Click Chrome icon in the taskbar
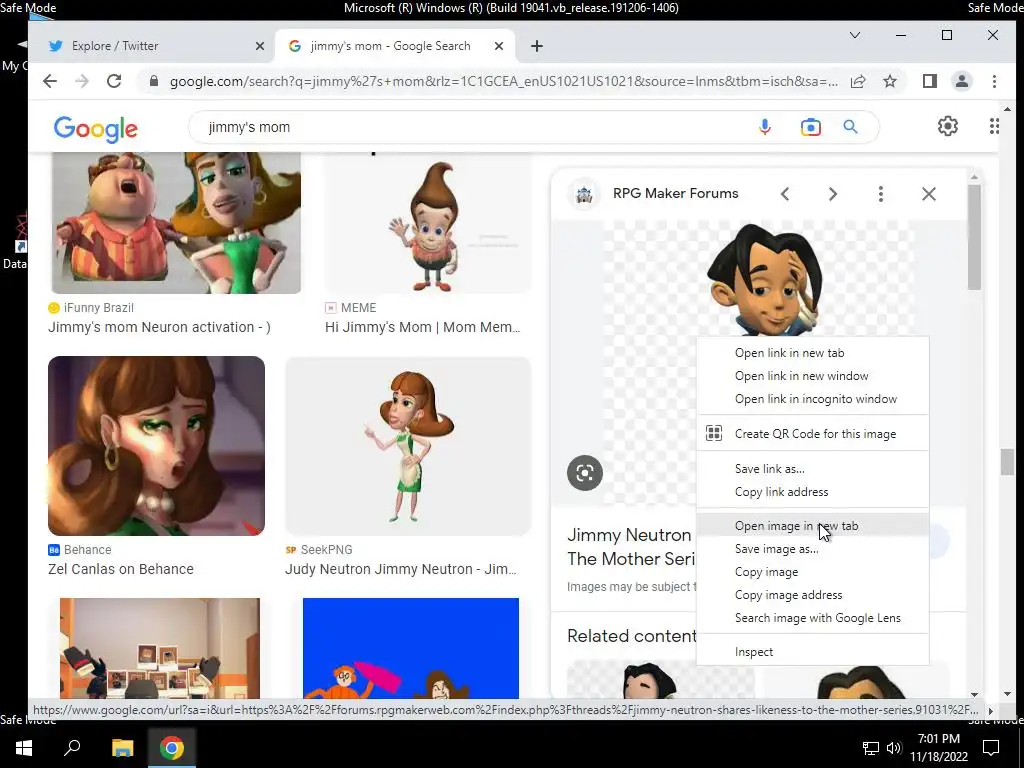The width and height of the screenshot is (1024, 768). 172,748
